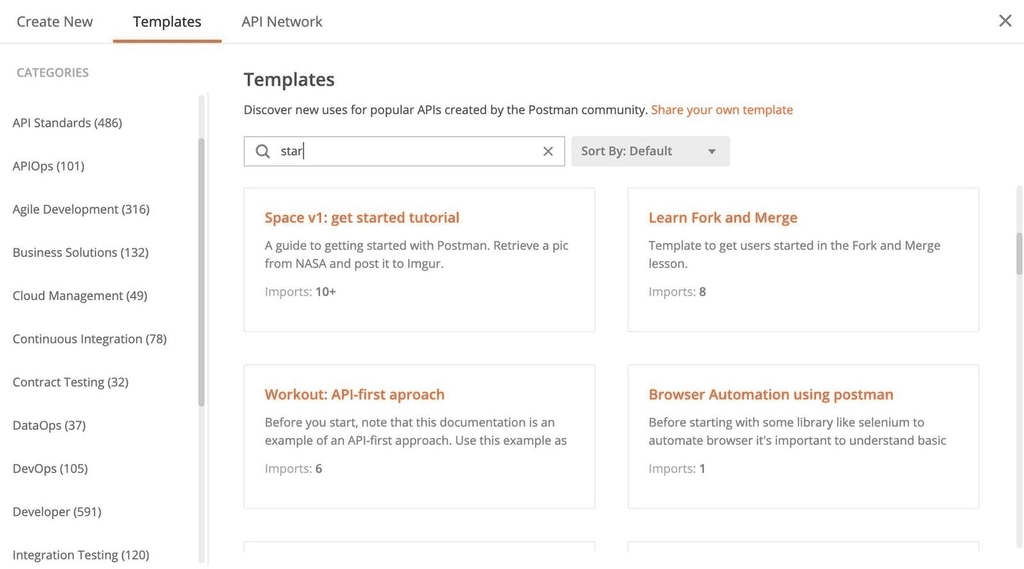Click the template results scrollbar
This screenshot has height=569, width=1024.
[1019, 250]
